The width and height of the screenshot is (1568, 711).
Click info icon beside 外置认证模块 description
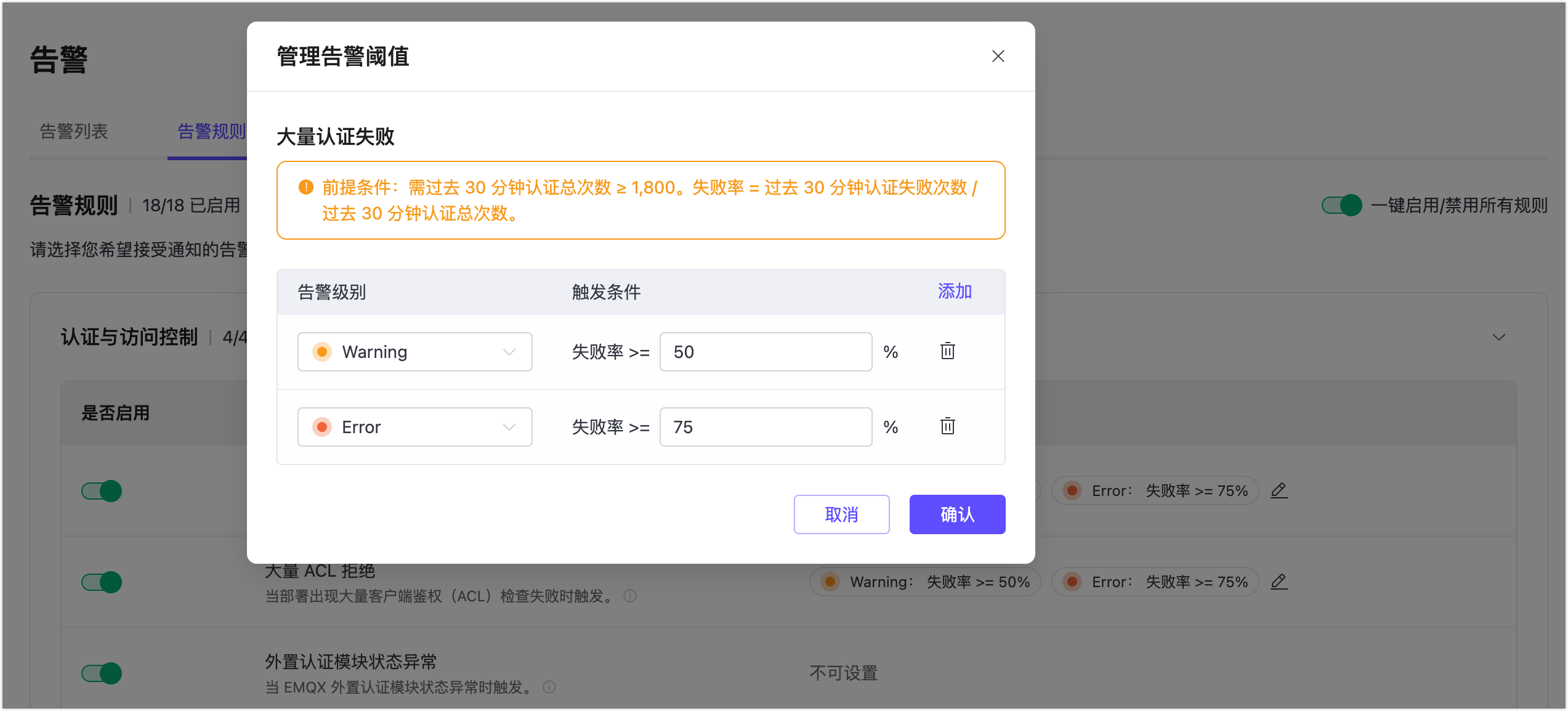point(549,687)
